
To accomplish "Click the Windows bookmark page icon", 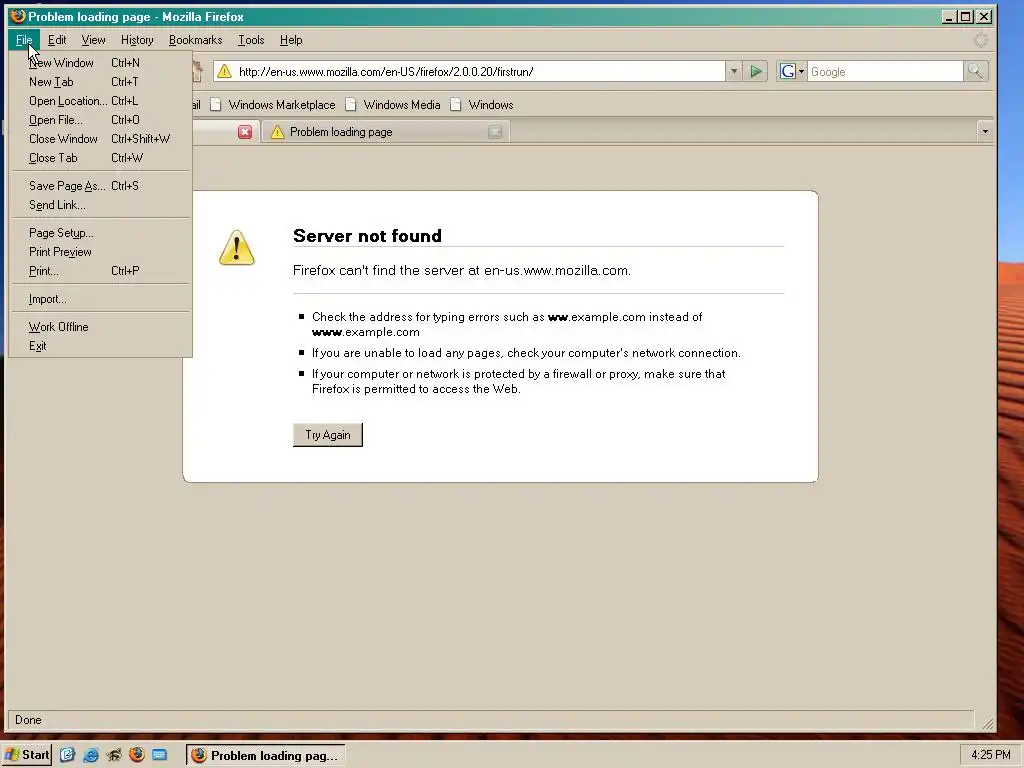I will click(x=456, y=105).
